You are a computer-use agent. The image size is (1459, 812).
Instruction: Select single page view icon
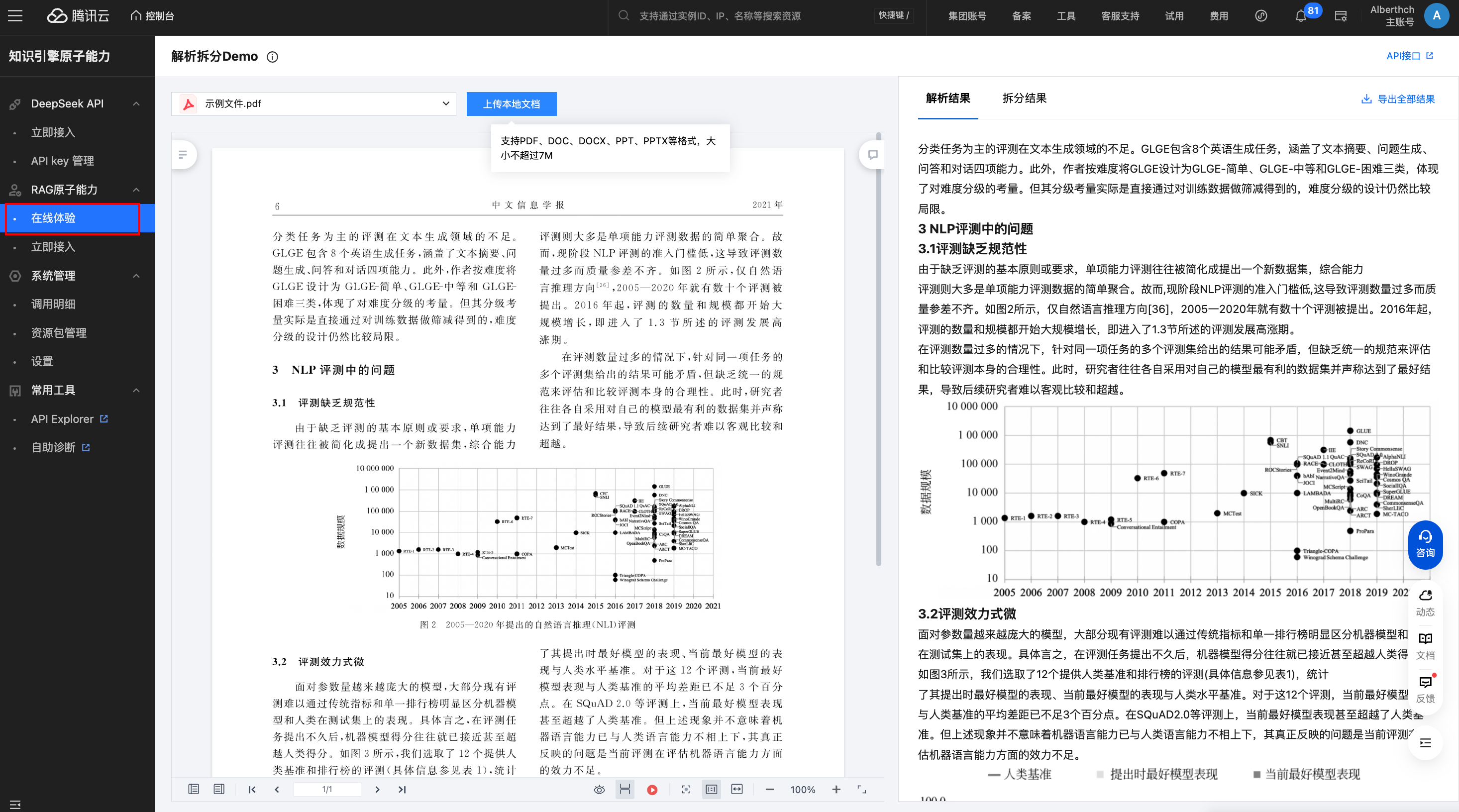click(194, 789)
